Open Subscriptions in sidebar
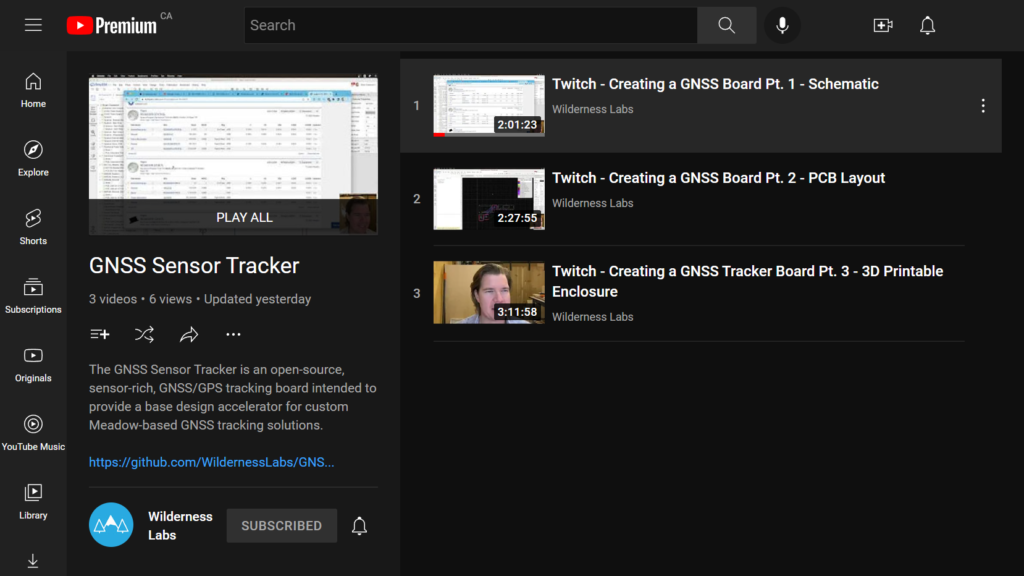The width and height of the screenshot is (1024, 576). (x=33, y=296)
